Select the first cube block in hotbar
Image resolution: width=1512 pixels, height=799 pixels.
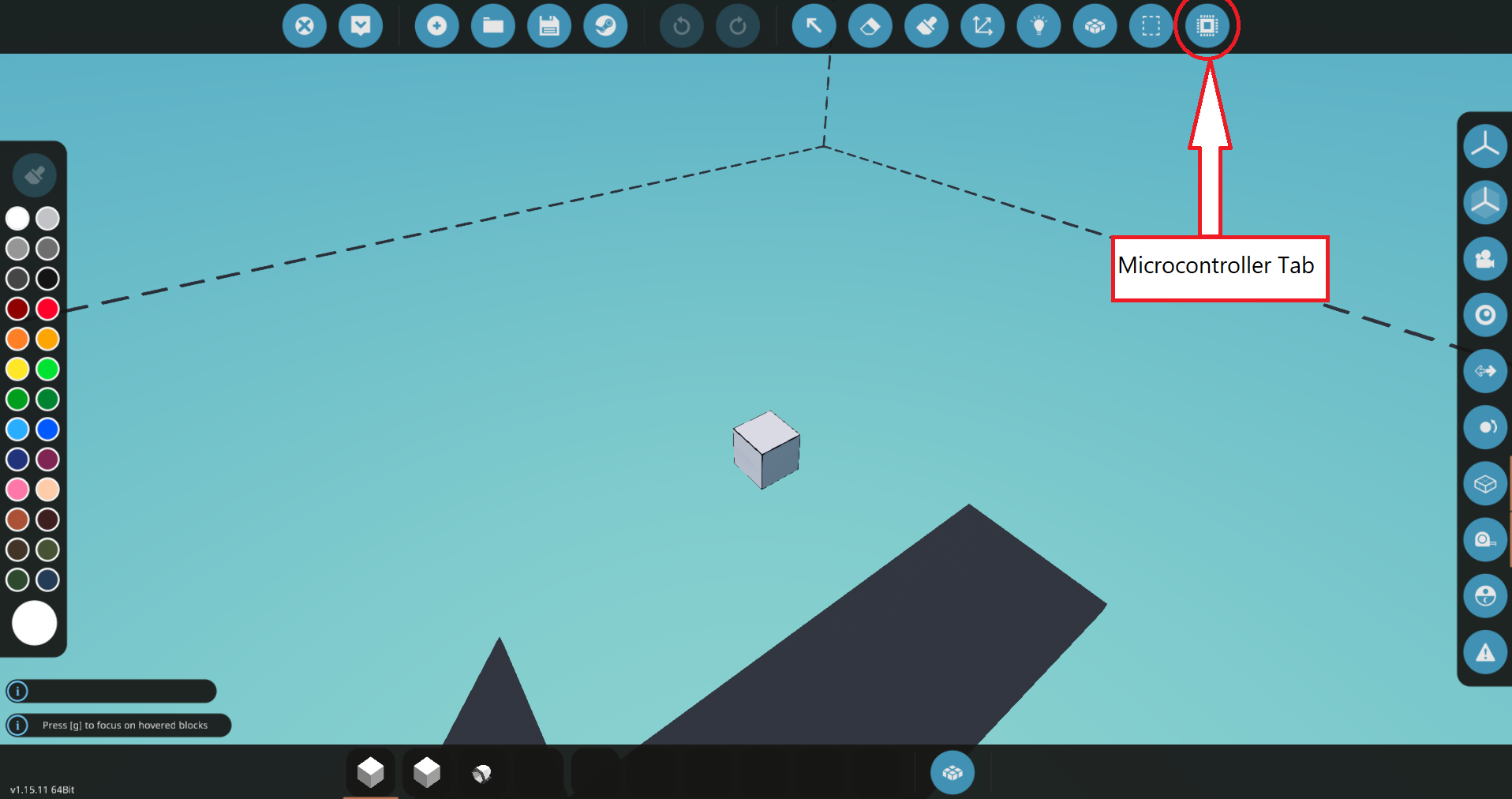(x=370, y=772)
